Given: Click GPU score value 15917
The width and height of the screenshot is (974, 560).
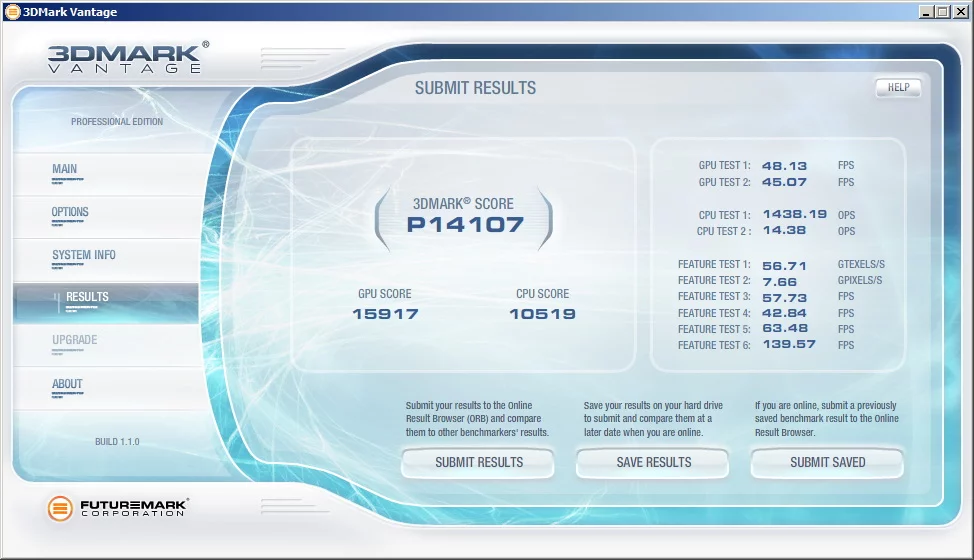Looking at the screenshot, I should [x=385, y=314].
